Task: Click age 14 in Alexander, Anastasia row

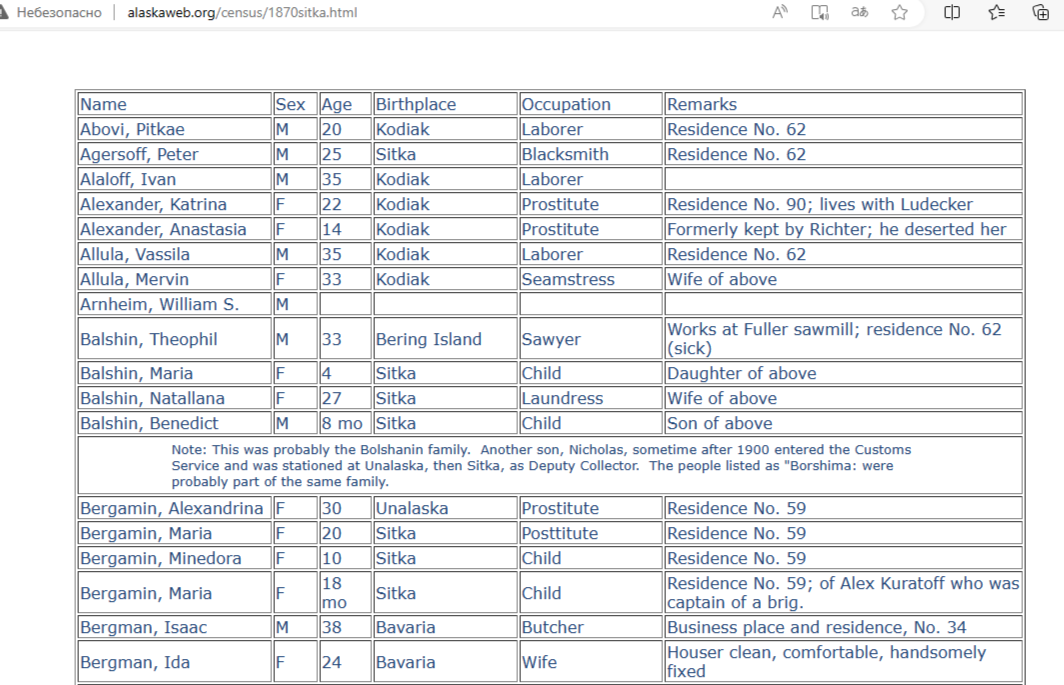Action: click(x=345, y=229)
